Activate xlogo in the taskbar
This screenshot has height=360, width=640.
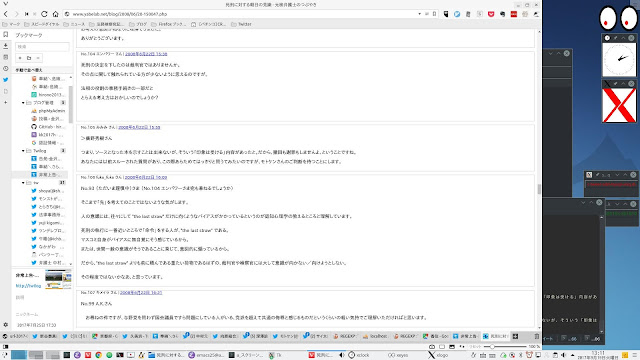point(438,355)
